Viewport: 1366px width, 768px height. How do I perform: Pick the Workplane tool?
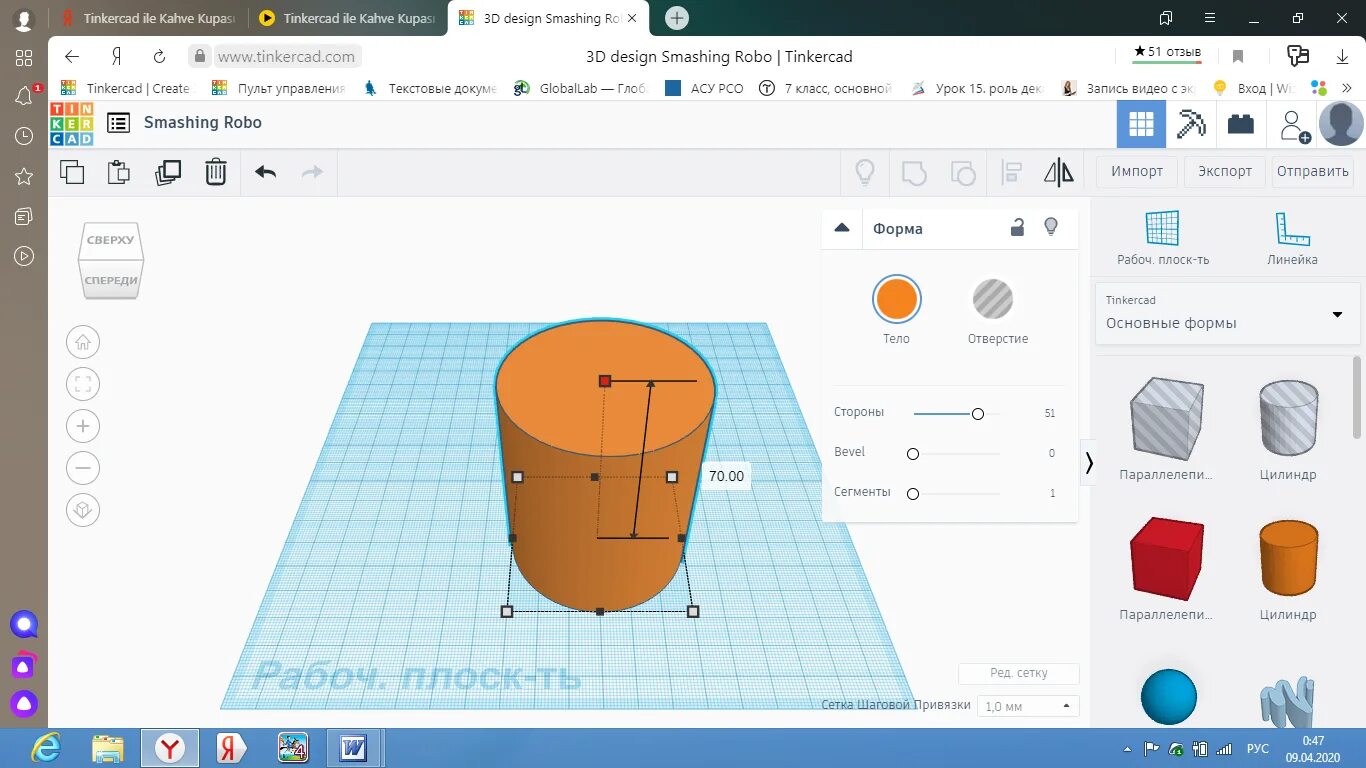coord(1163,238)
